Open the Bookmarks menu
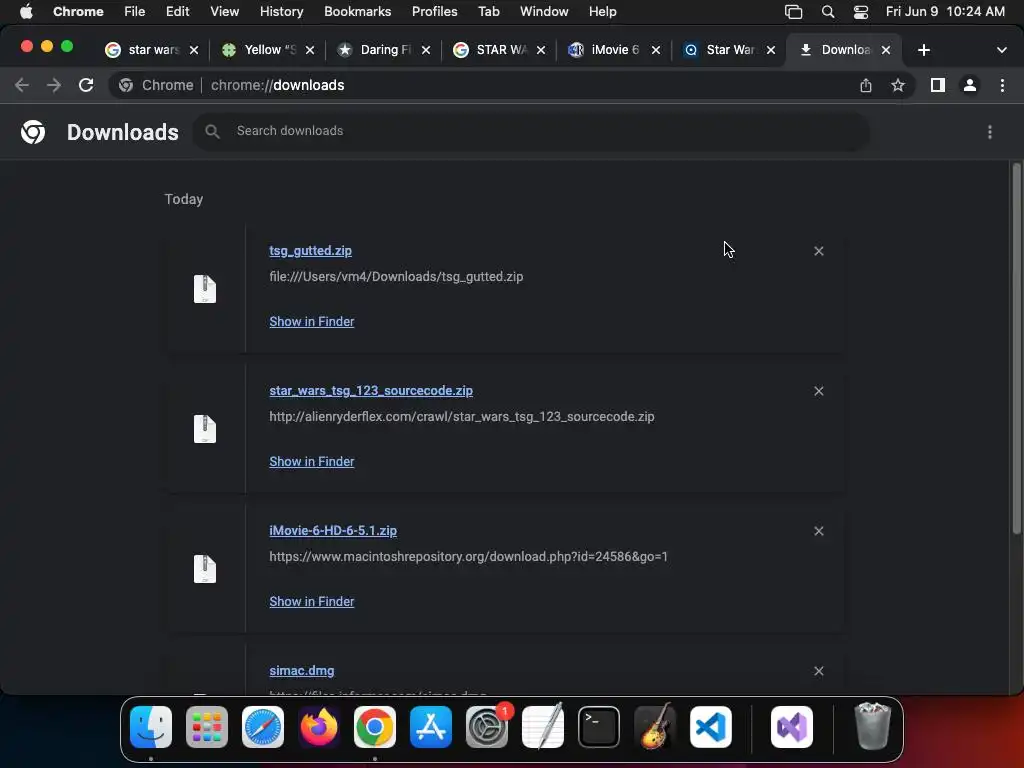The image size is (1024, 768). (357, 11)
